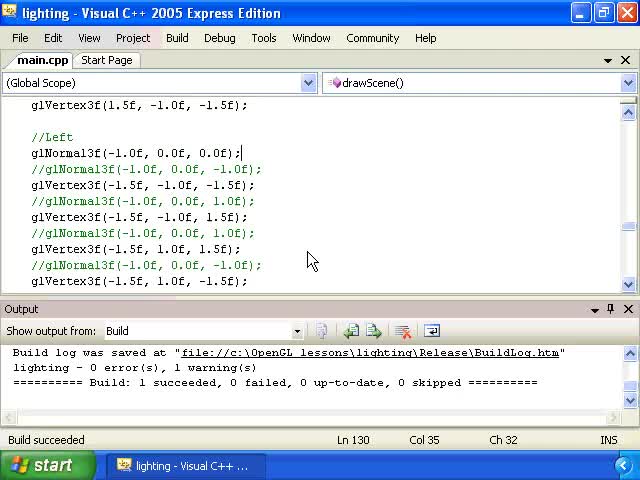Click the '0 error(s), 1 warning(s)' output line

coord(135,368)
